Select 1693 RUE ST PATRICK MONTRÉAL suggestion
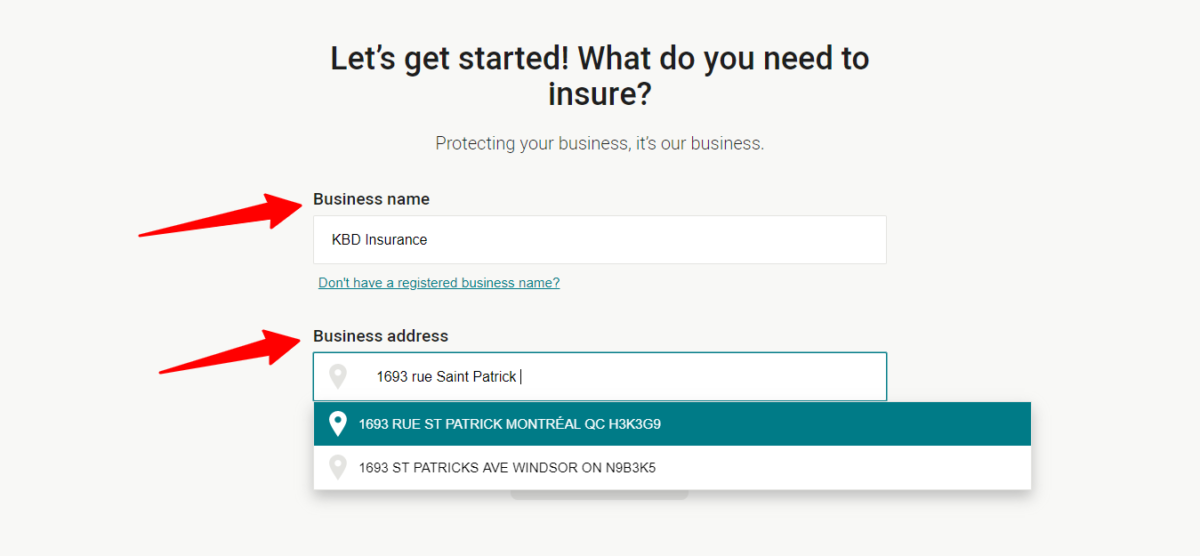The image size is (1200, 556). tap(672, 424)
